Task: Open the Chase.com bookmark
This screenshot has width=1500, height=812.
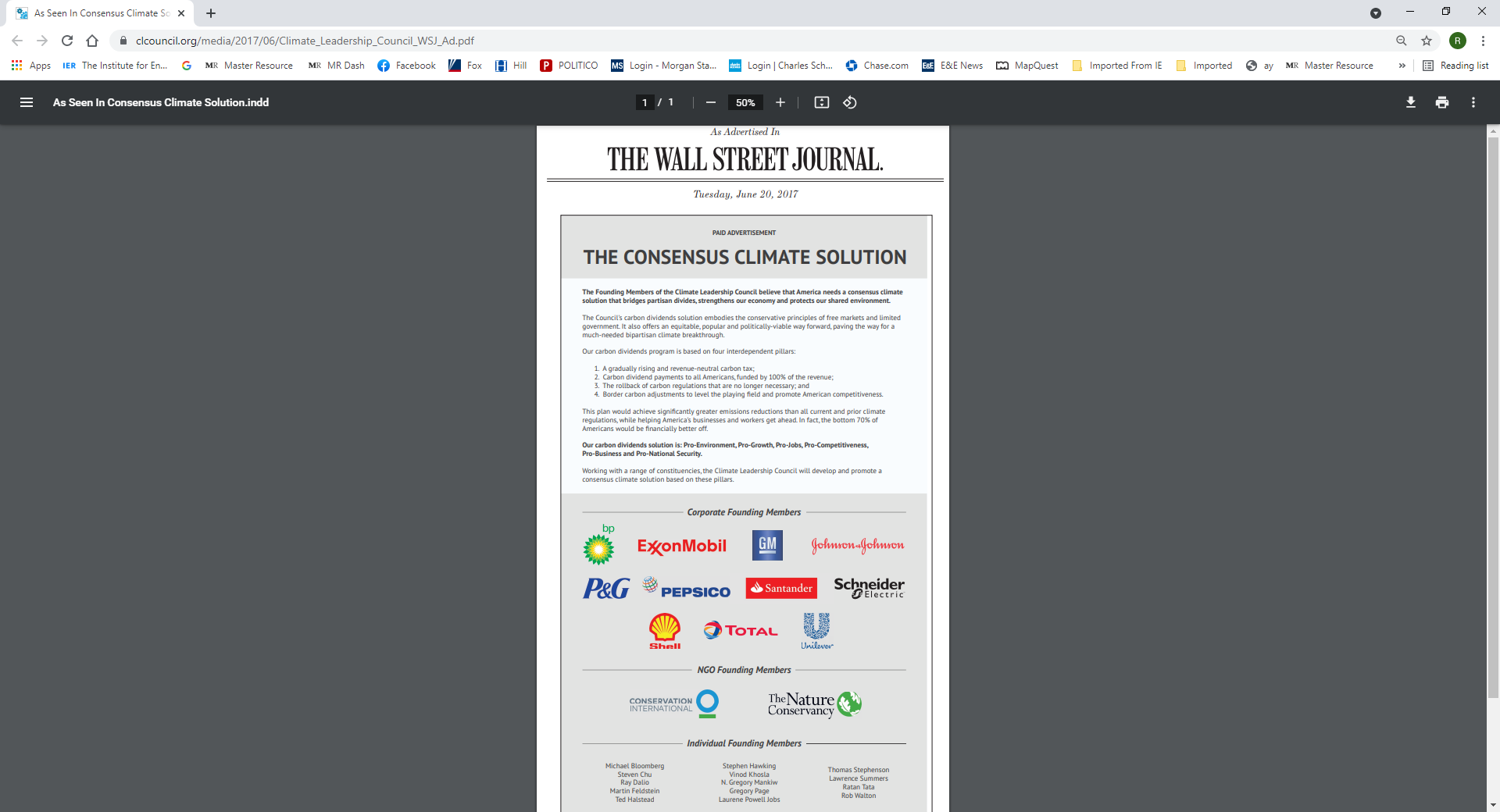Action: coord(877,66)
